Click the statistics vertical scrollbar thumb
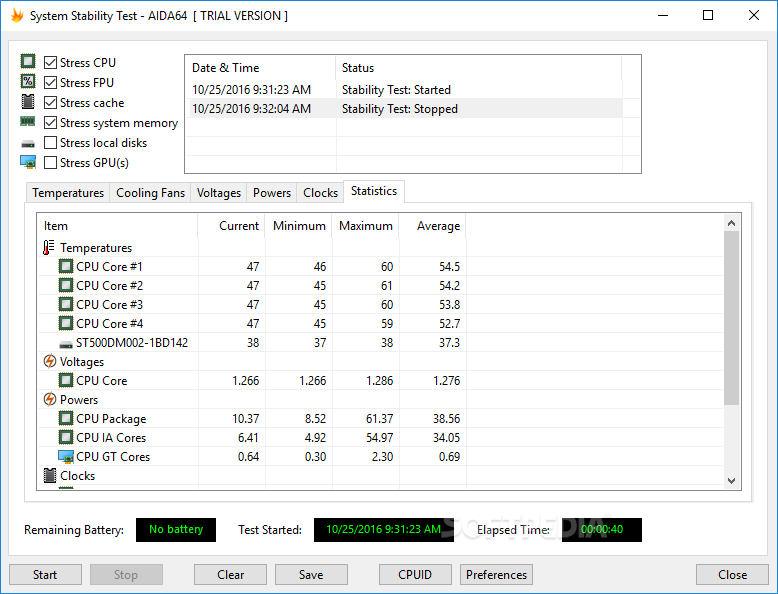The height and width of the screenshot is (594, 778). click(x=731, y=318)
